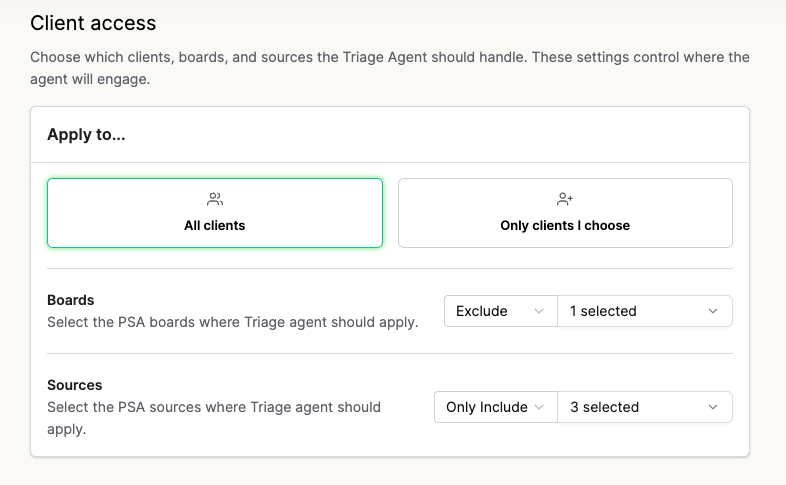Expand the chevron on "1 selected" boards
786x485 pixels.
coord(713,311)
